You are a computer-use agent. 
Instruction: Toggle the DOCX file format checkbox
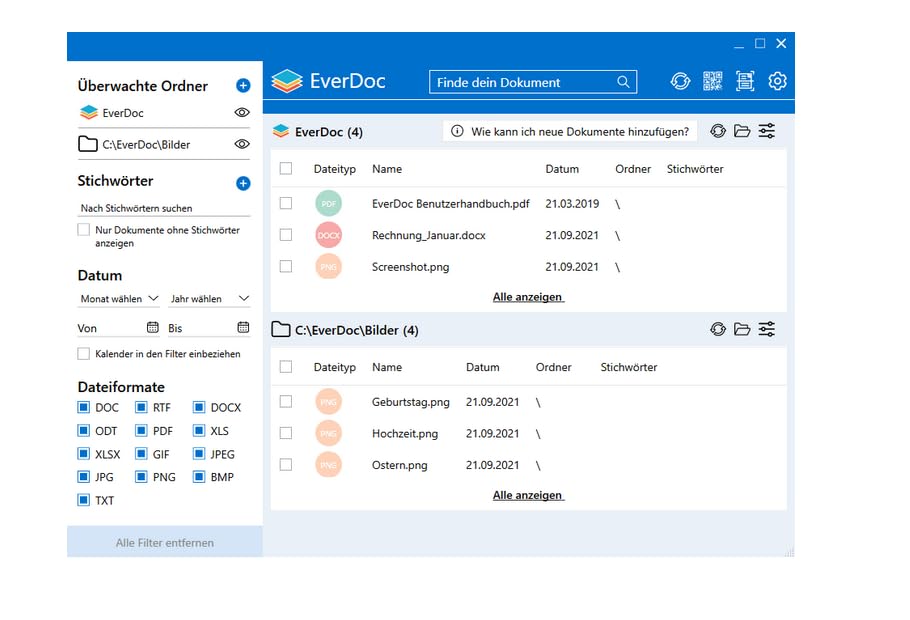199,407
